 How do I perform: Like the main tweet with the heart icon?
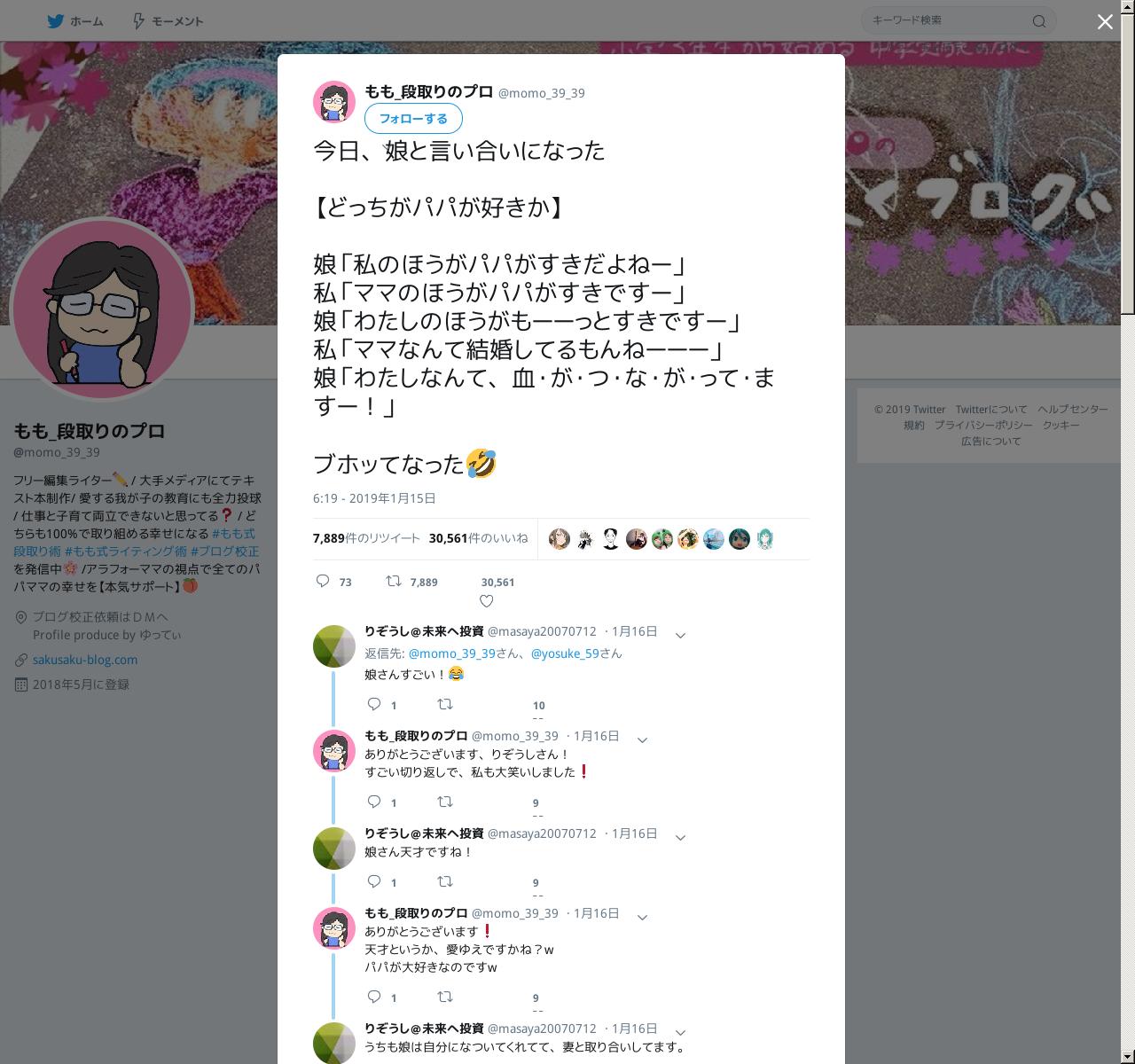tap(486, 601)
